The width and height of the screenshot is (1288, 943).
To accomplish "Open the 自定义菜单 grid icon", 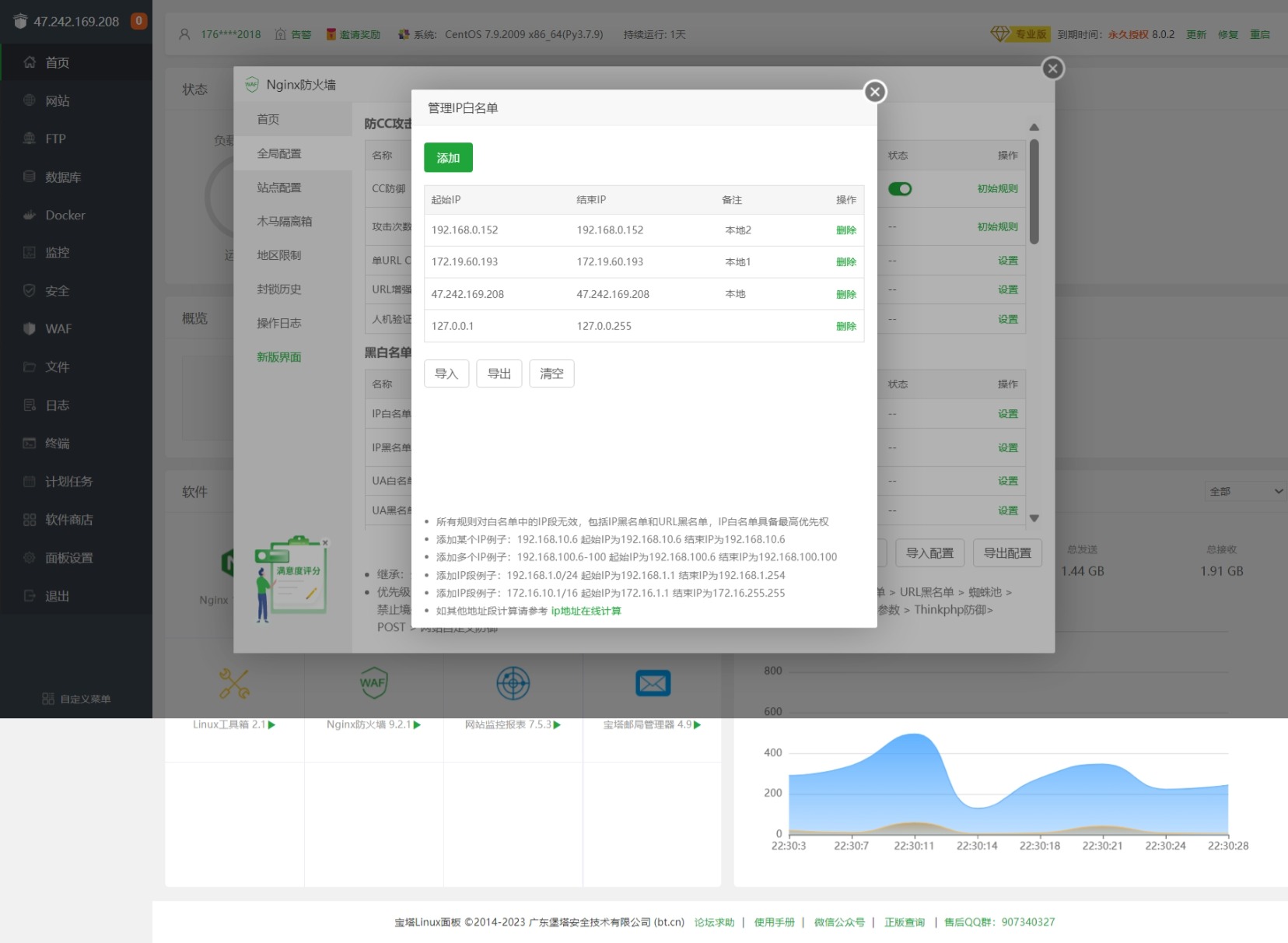I will pyautogui.click(x=48, y=699).
